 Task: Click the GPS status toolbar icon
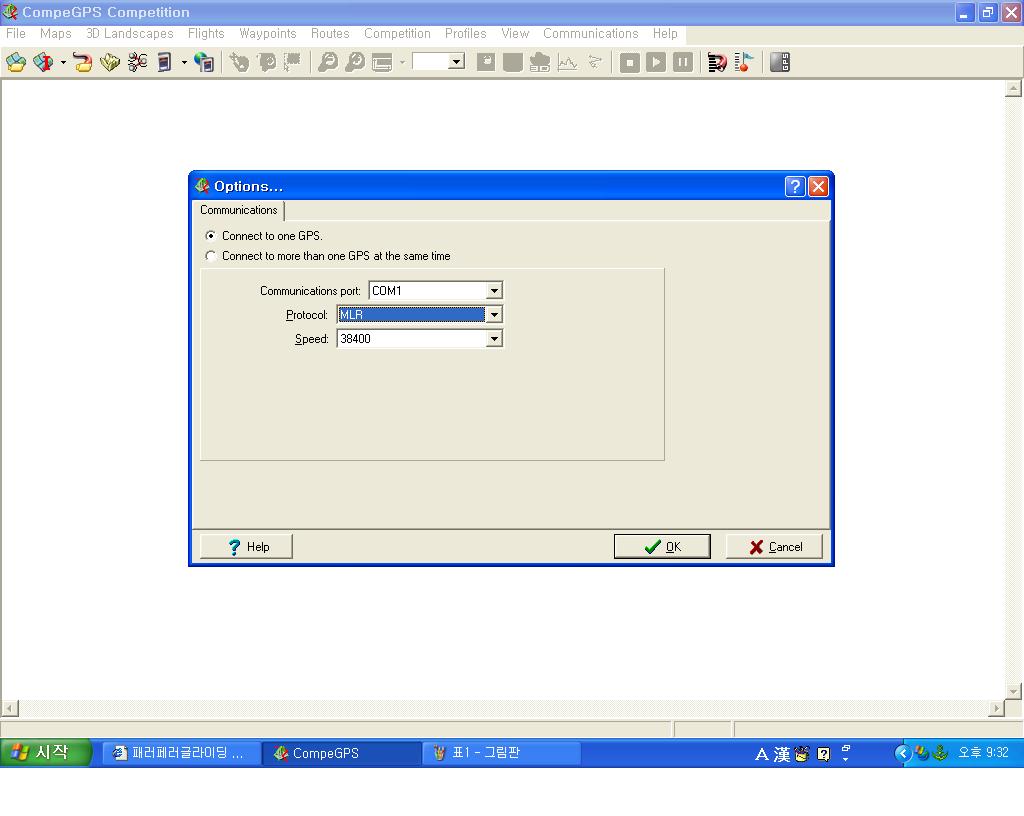(x=780, y=62)
